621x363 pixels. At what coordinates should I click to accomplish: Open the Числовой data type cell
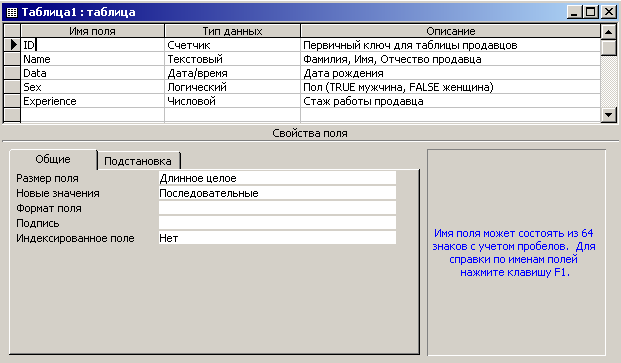click(x=232, y=101)
